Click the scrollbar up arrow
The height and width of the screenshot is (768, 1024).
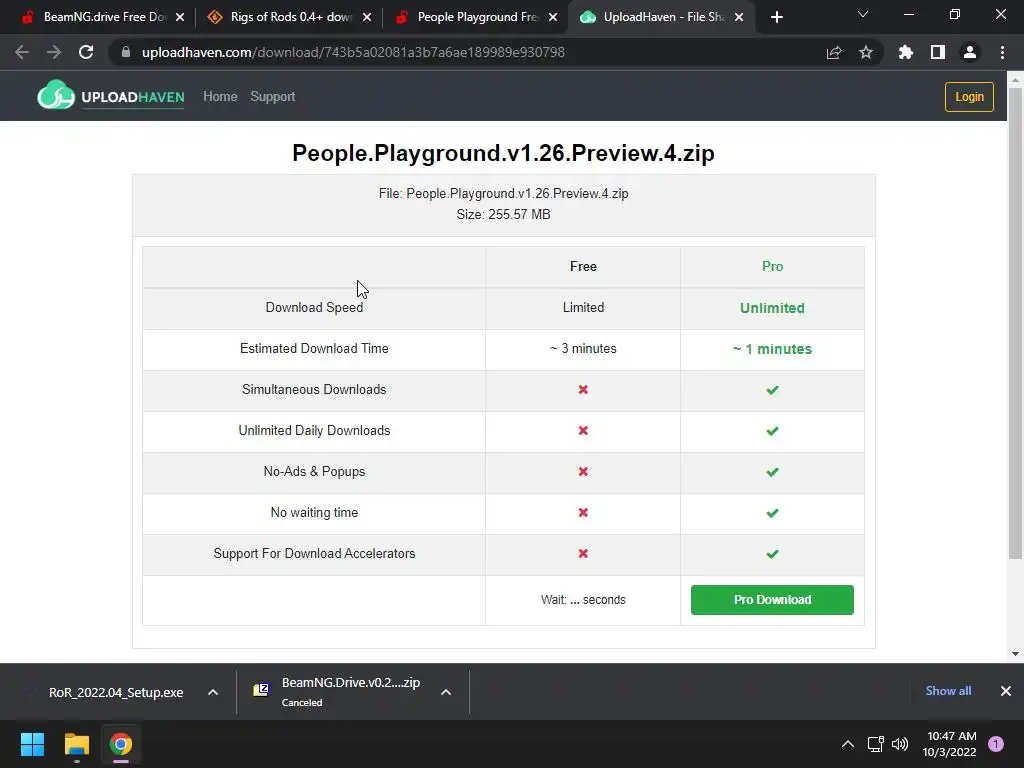coord(1015,80)
